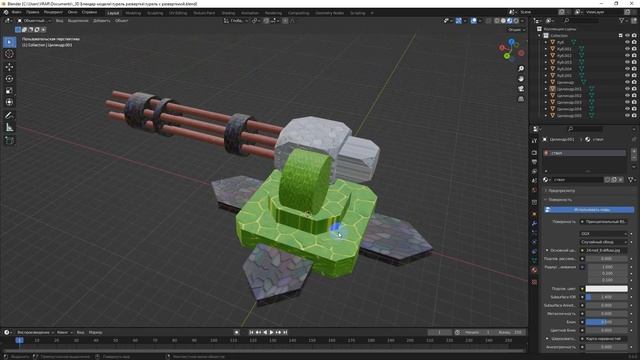The image size is (640, 360).
Task: Toggle Collection viewport visibility eye
Action: click(627, 36)
